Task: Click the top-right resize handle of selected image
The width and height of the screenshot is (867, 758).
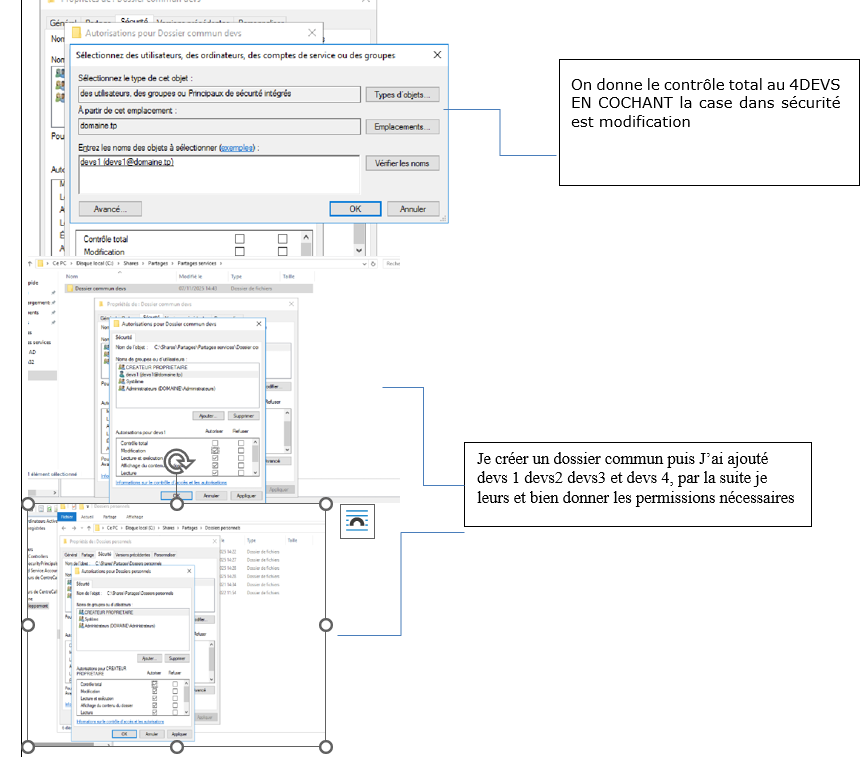Action: coord(326,504)
